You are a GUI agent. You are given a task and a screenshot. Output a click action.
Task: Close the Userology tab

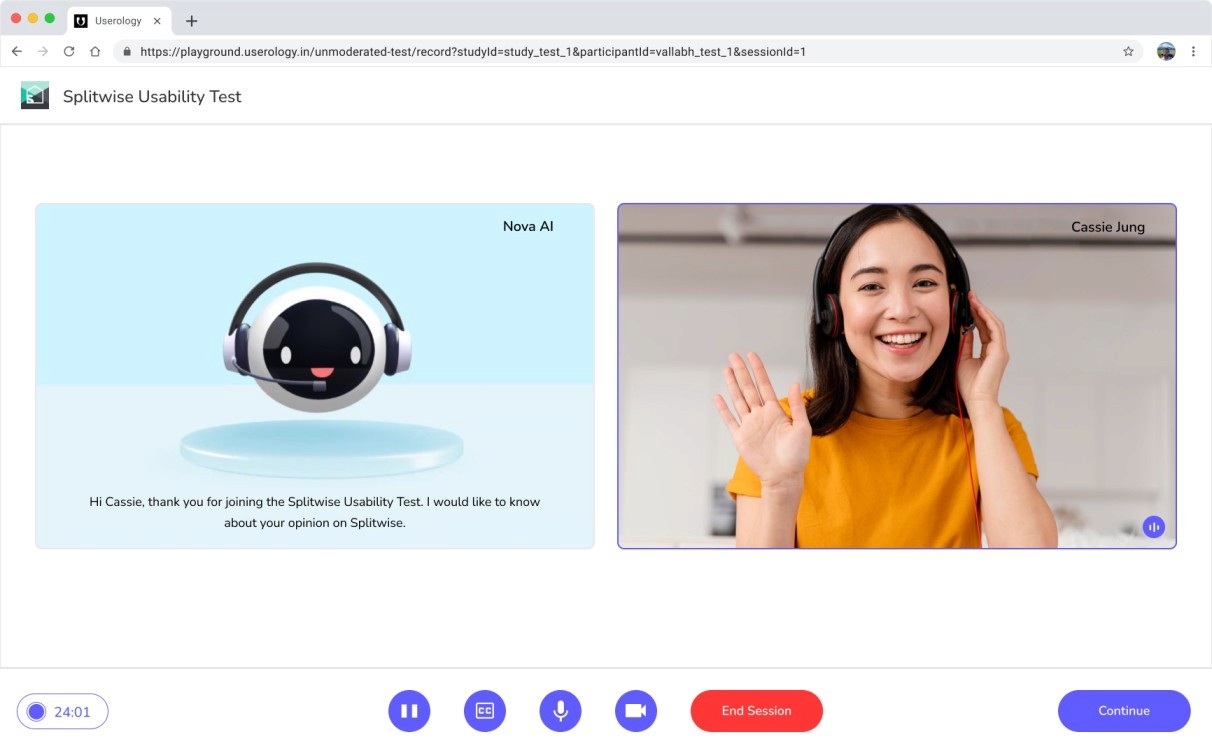pyautogui.click(x=157, y=21)
